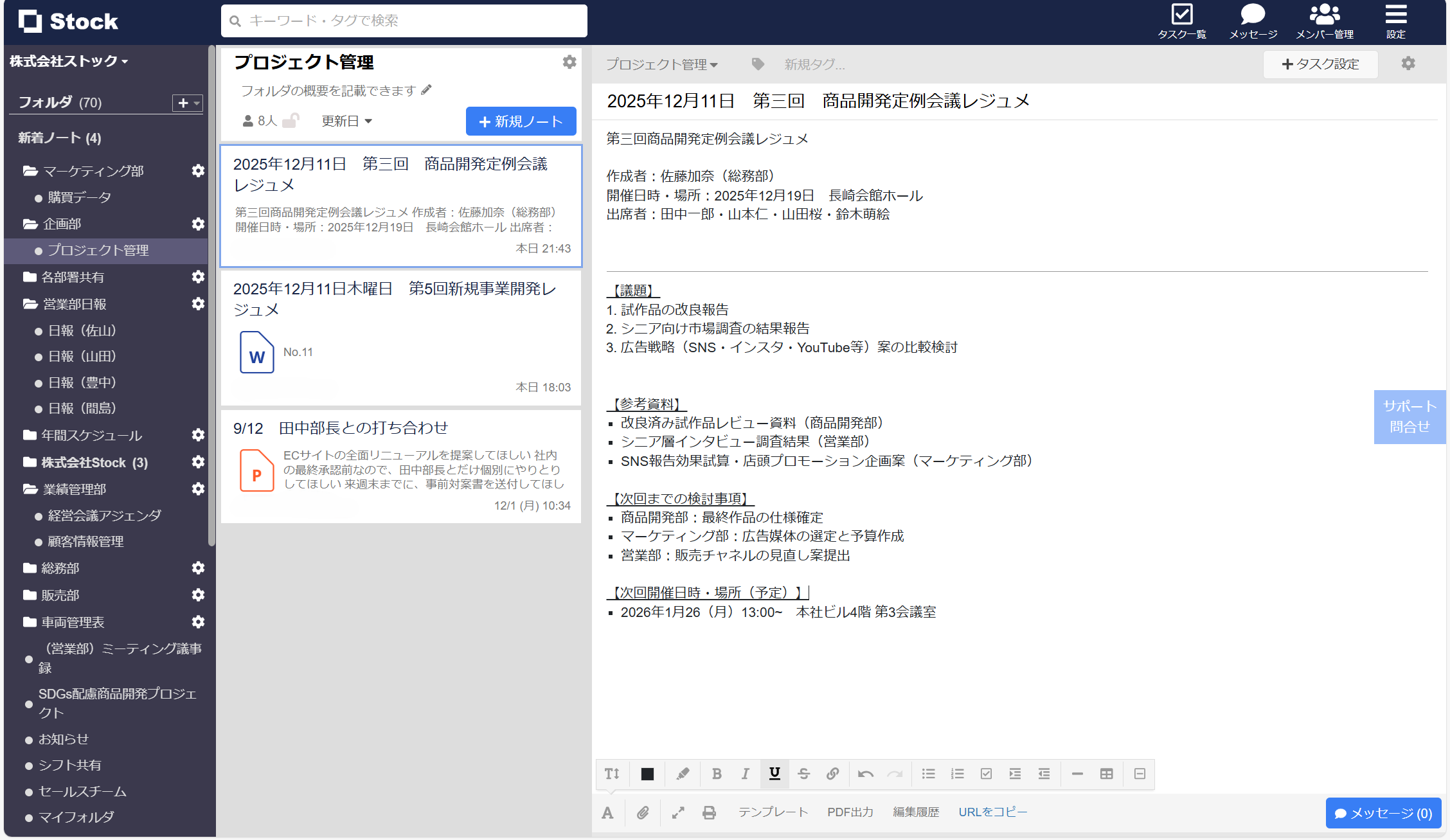
Task: Open settings gear for マーケティング部 folder
Action: (x=198, y=171)
